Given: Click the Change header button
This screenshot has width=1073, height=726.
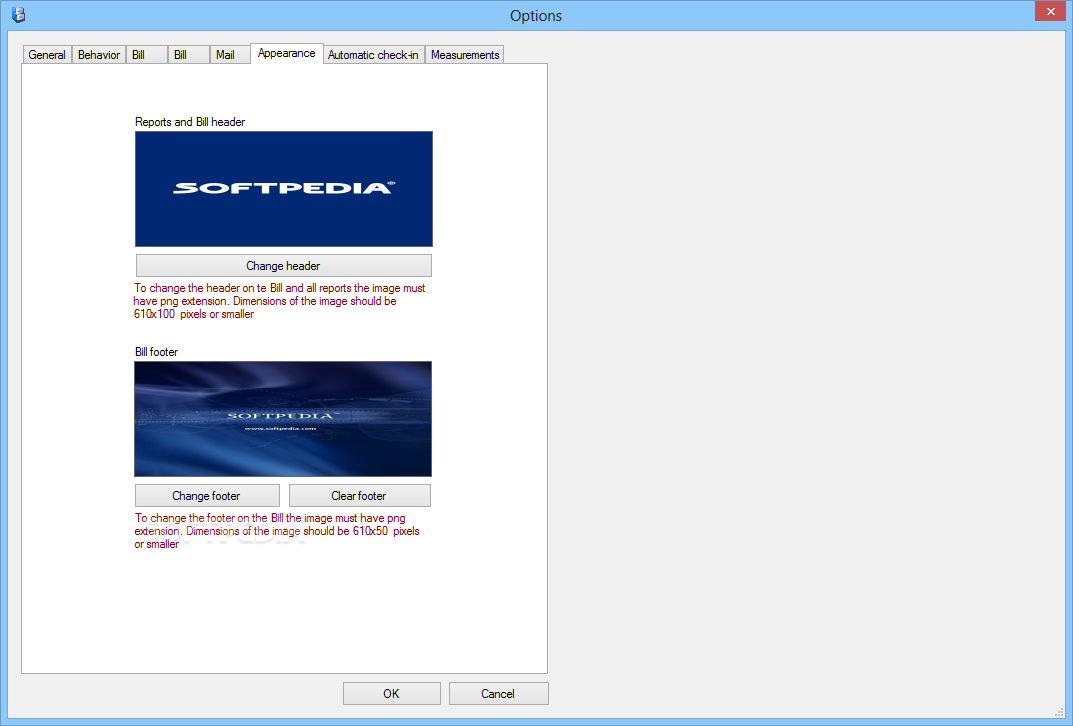Looking at the screenshot, I should pyautogui.click(x=283, y=265).
